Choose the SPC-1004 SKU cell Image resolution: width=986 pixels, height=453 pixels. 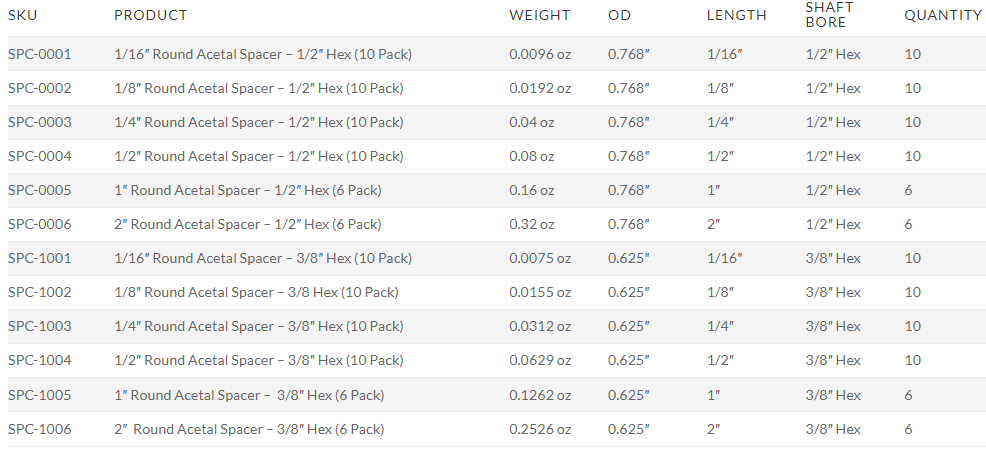coord(40,360)
